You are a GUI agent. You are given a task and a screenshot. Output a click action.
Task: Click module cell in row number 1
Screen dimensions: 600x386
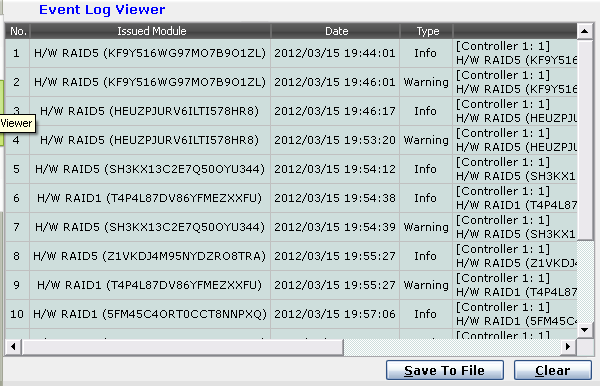point(150,53)
